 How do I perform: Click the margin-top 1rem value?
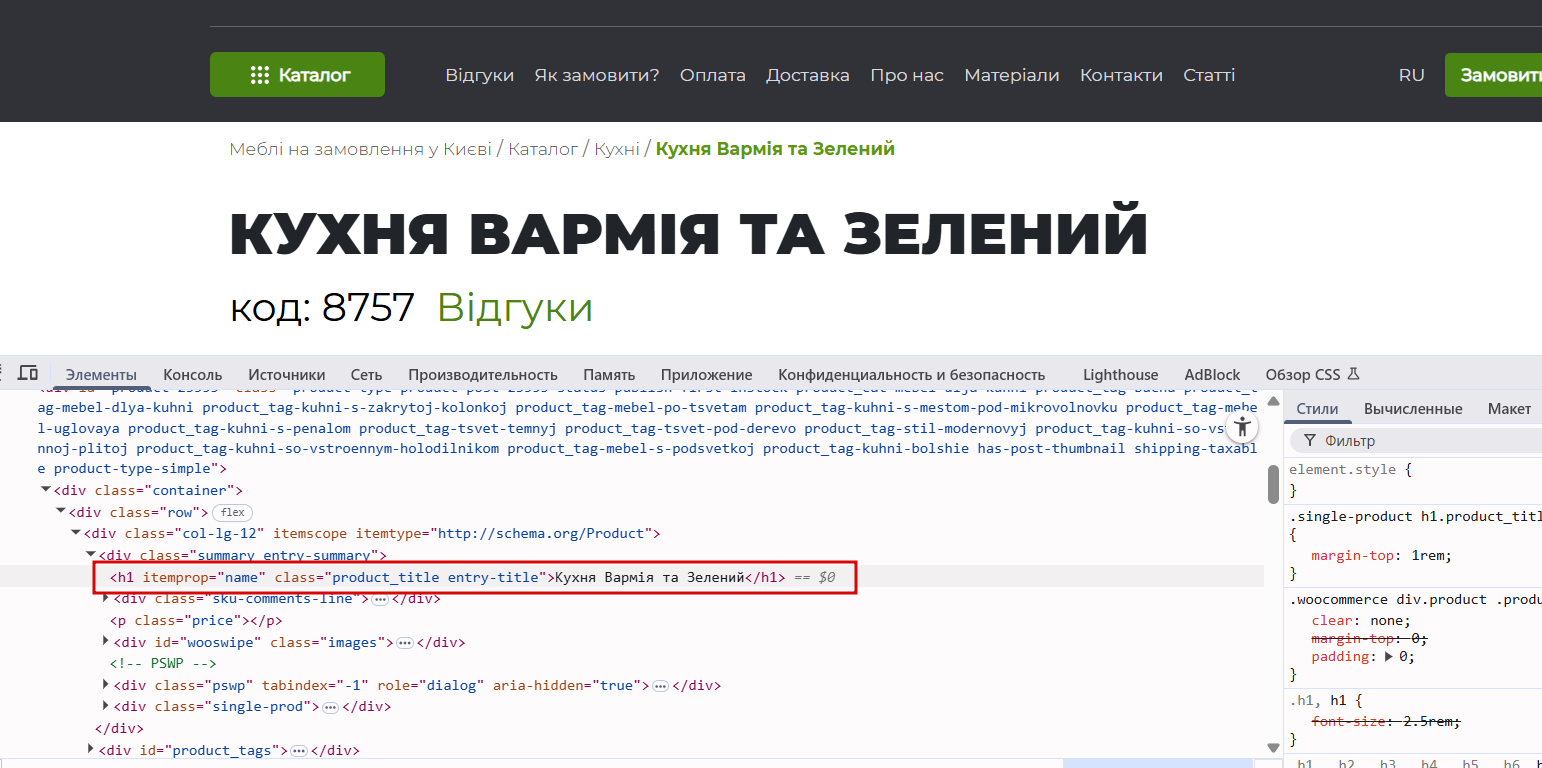[1430, 555]
